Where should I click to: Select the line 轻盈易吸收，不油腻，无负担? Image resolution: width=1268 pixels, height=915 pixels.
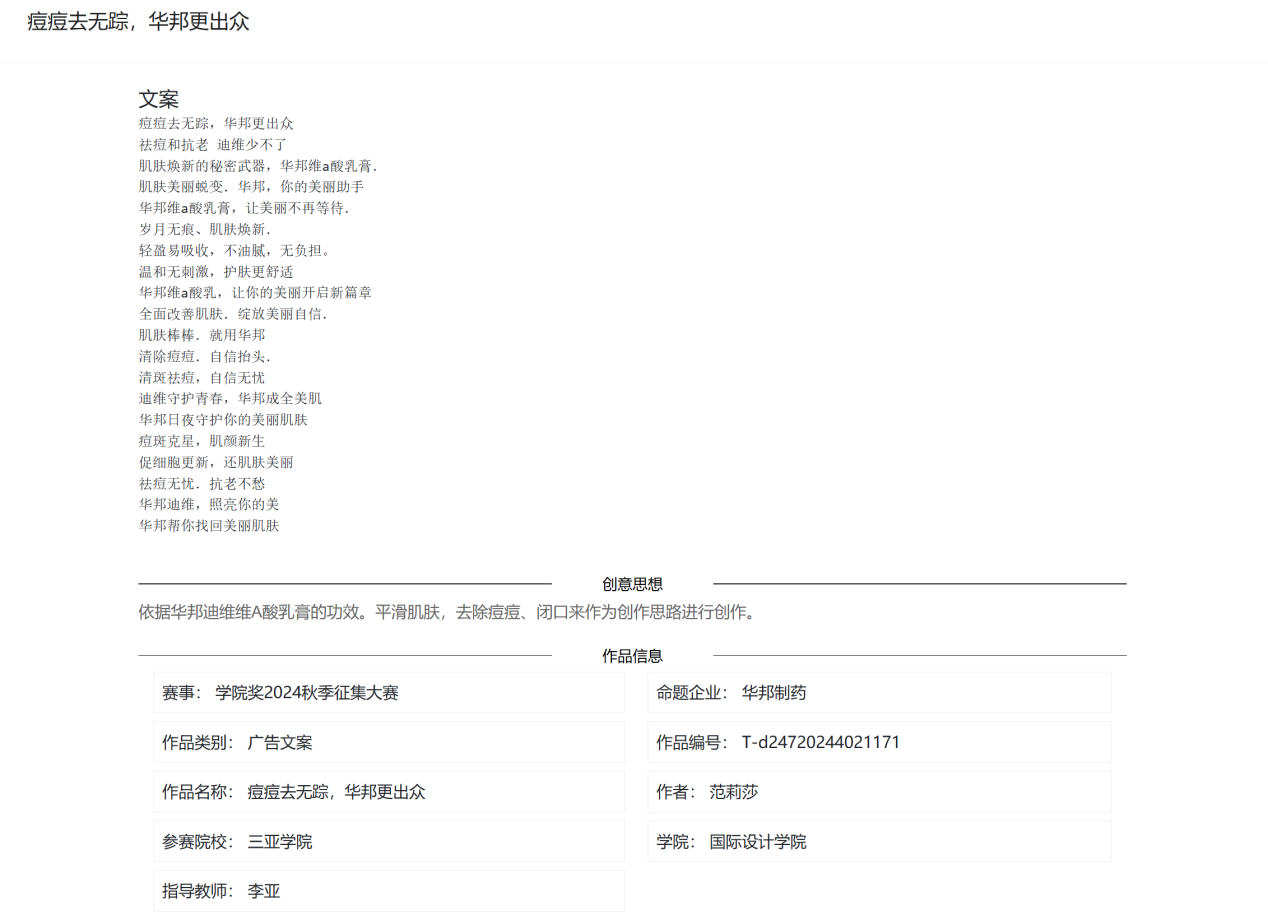pyautogui.click(x=234, y=250)
